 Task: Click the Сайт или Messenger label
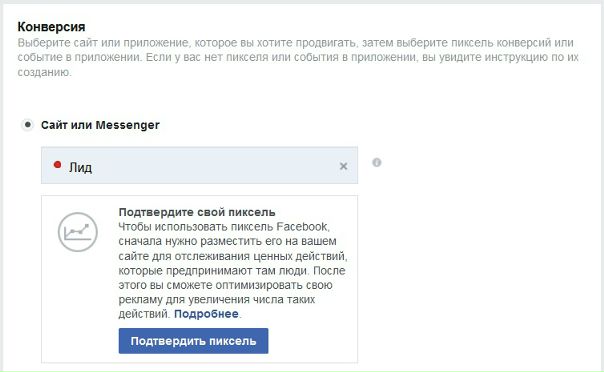100,125
